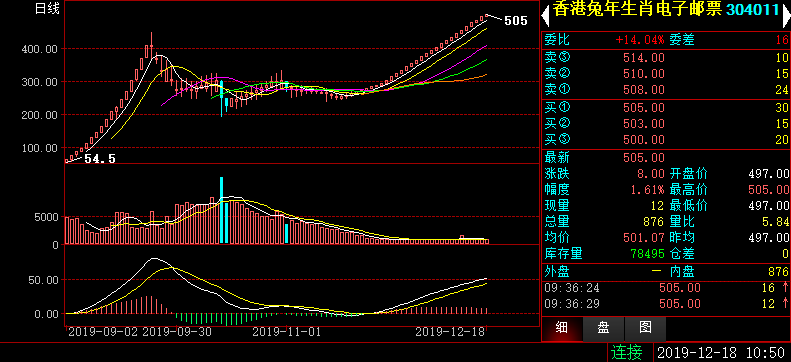
Task: Select the 买① price 505.00
Action: pyautogui.click(x=644, y=107)
